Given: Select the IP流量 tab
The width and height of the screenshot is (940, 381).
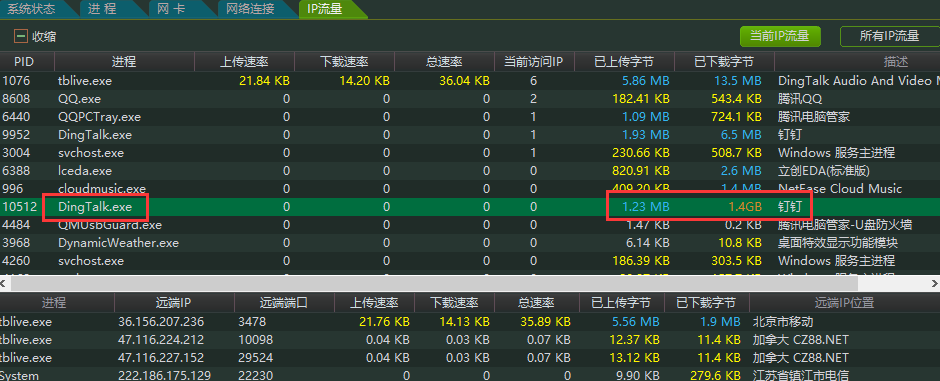Looking at the screenshot, I should coord(326,8).
